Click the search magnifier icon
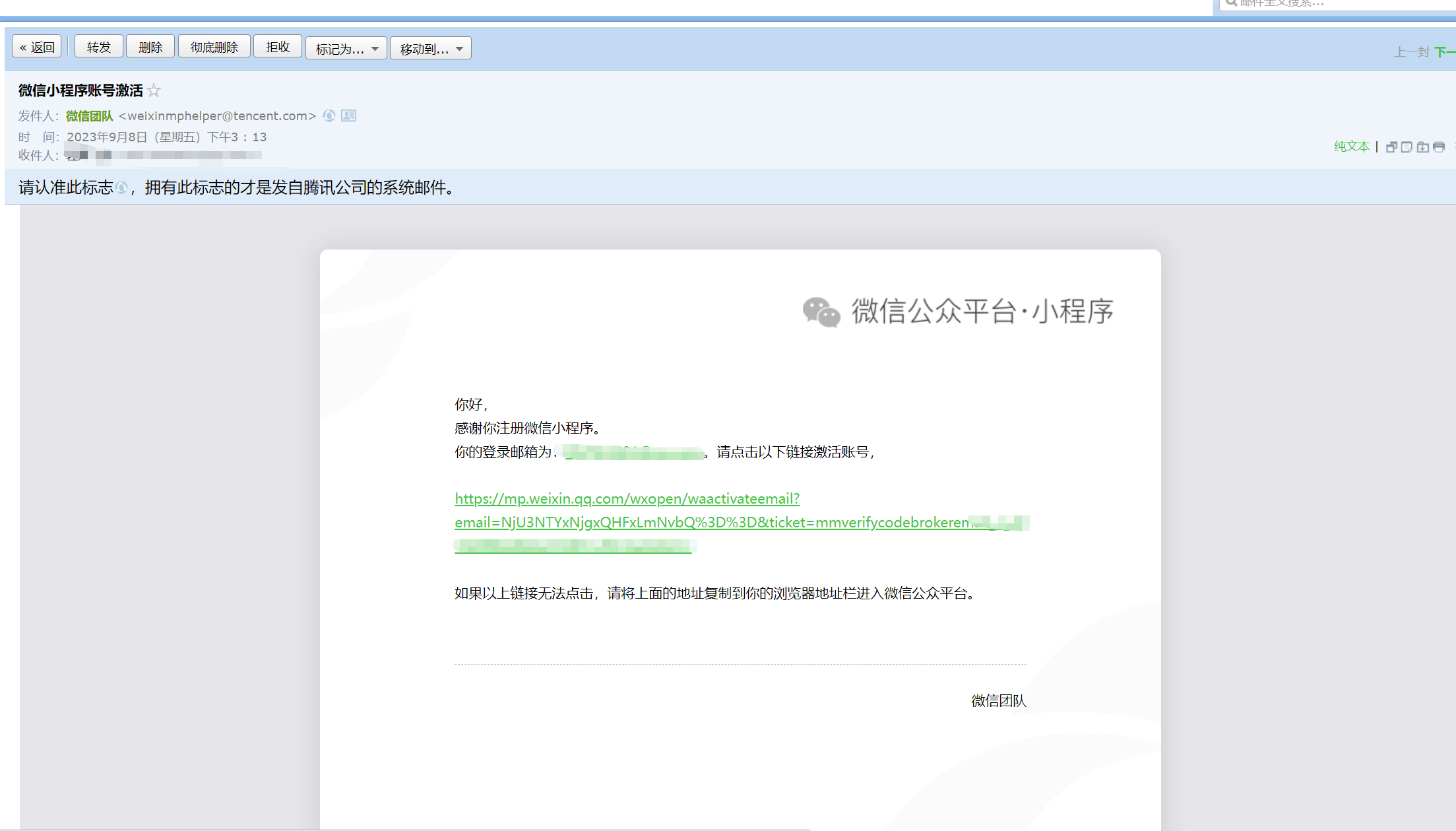This screenshot has width=1456, height=831. click(1231, 3)
